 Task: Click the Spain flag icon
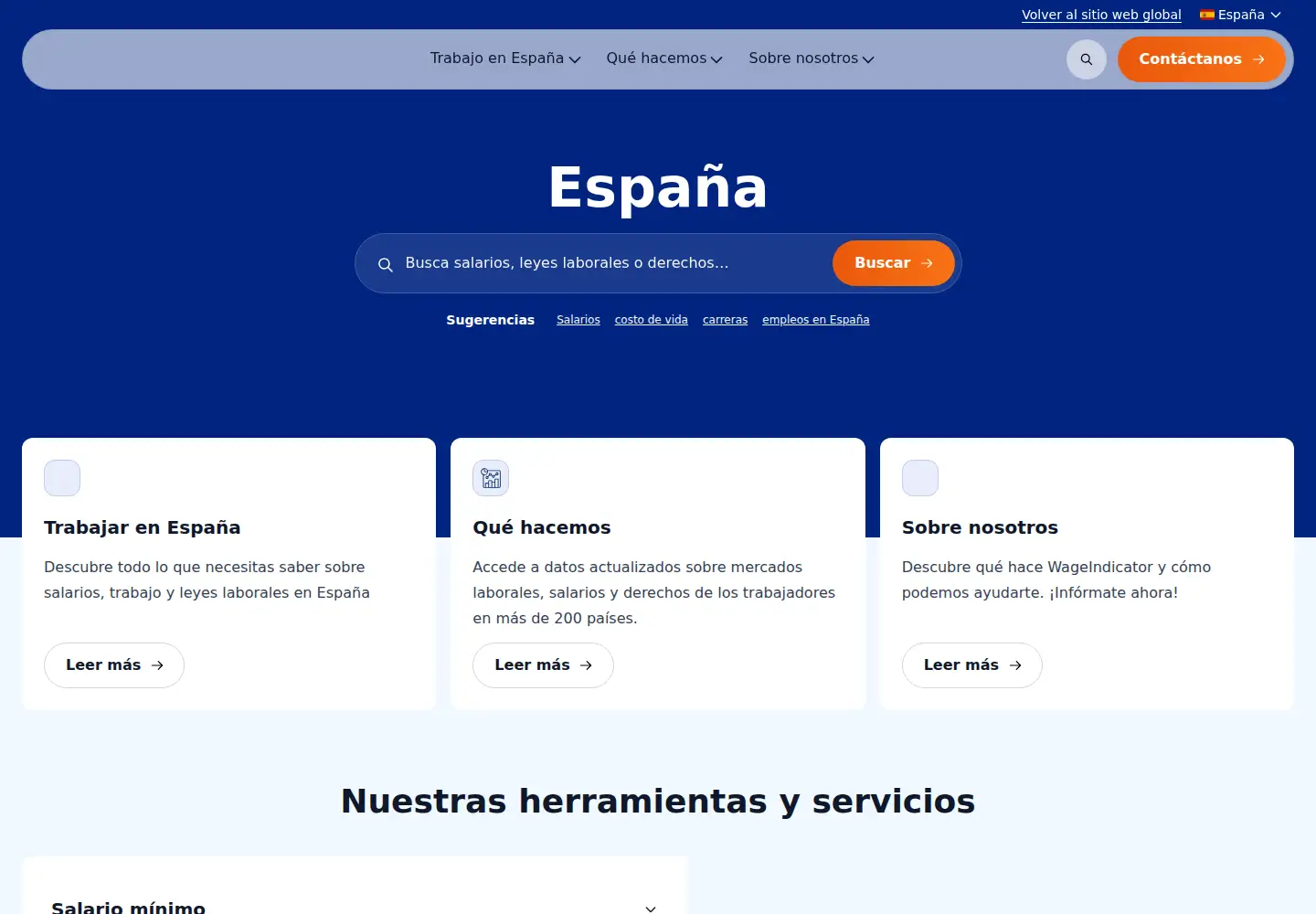[x=1207, y=15]
